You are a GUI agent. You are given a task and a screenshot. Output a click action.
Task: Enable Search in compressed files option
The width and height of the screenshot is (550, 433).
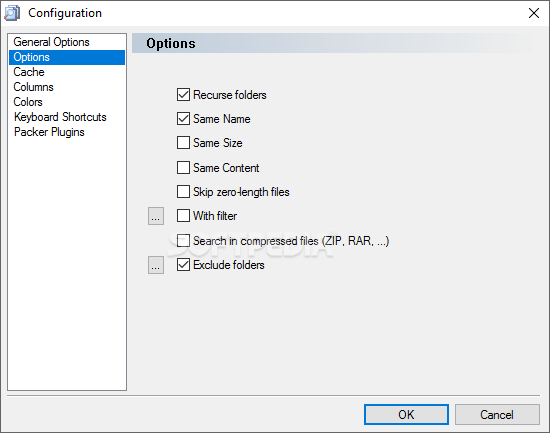[183, 241]
